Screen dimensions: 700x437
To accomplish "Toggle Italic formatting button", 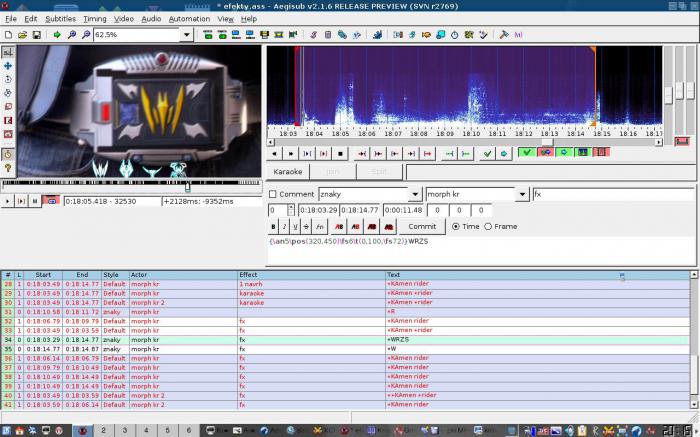I will (x=284, y=227).
